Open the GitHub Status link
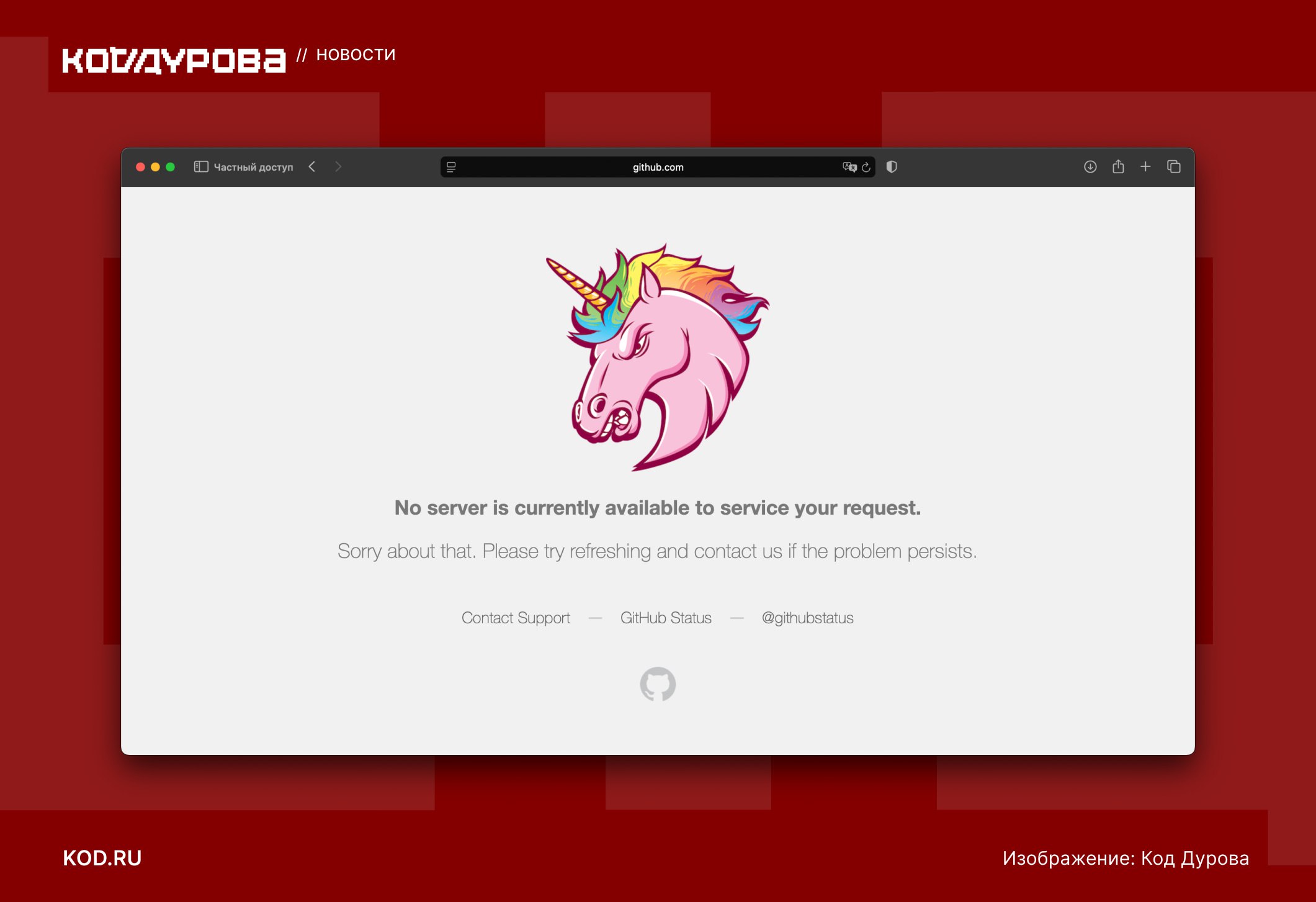The height and width of the screenshot is (902, 1316). tap(666, 618)
